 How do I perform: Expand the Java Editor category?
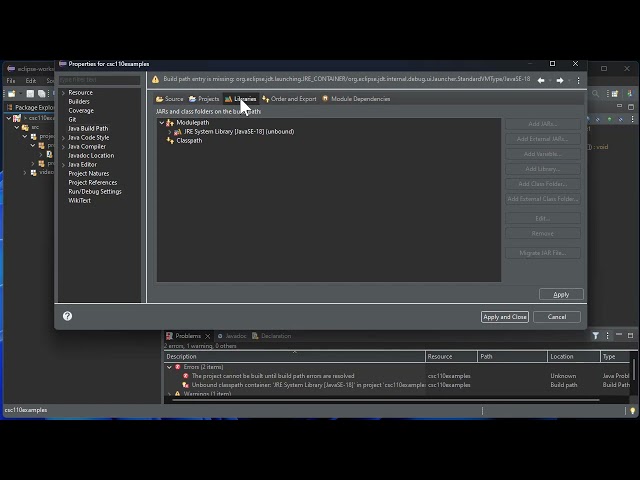[63, 165]
